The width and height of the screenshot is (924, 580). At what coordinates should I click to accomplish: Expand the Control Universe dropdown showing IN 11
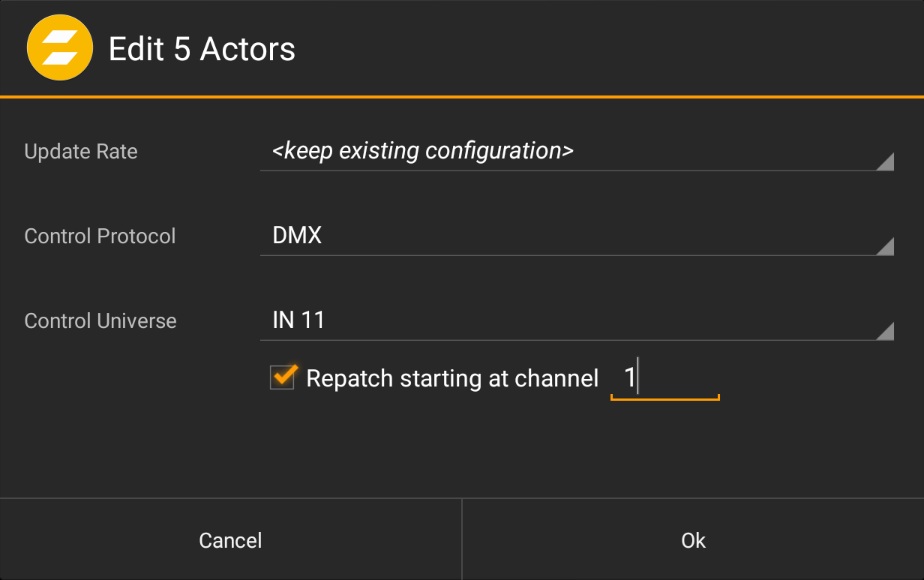pyautogui.click(x=576, y=322)
